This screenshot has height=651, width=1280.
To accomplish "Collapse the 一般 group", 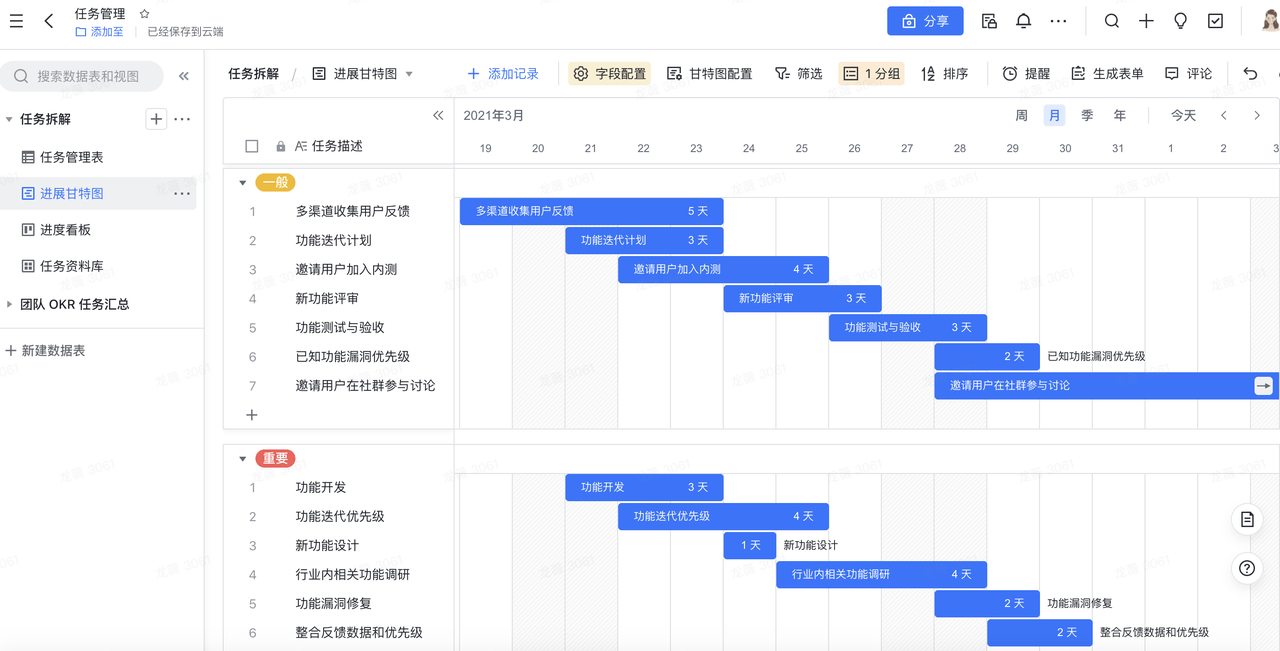I will pos(242,183).
